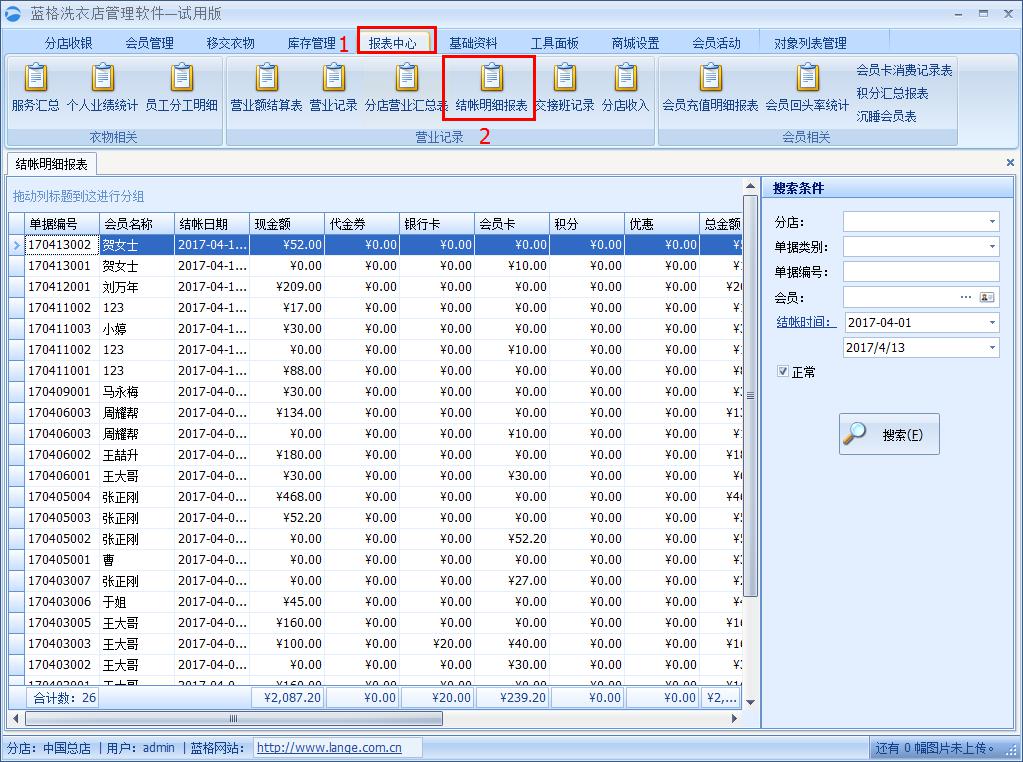This screenshot has height=762, width=1023.
Task: Close the 结帐明细报表 tab panel
Action: 1010,162
